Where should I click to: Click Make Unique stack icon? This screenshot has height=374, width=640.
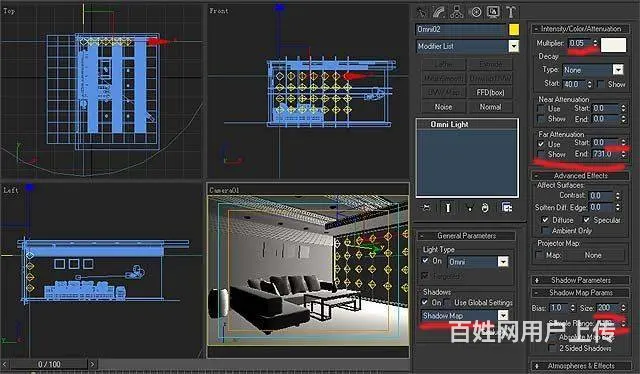tap(469, 208)
